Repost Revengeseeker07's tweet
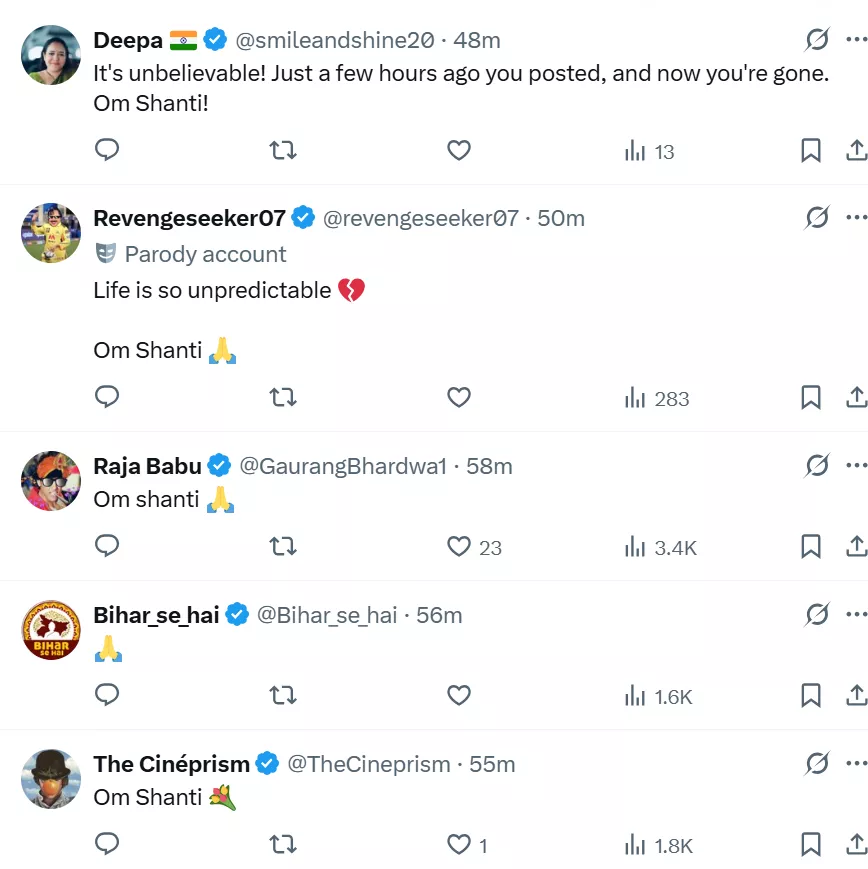Screen dimensions: 868x869 pyautogui.click(x=283, y=398)
